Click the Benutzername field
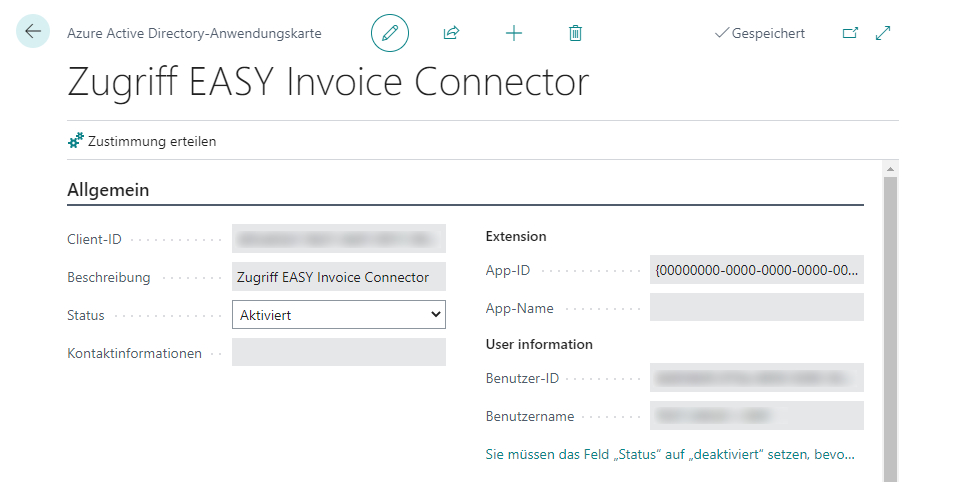 (757, 416)
